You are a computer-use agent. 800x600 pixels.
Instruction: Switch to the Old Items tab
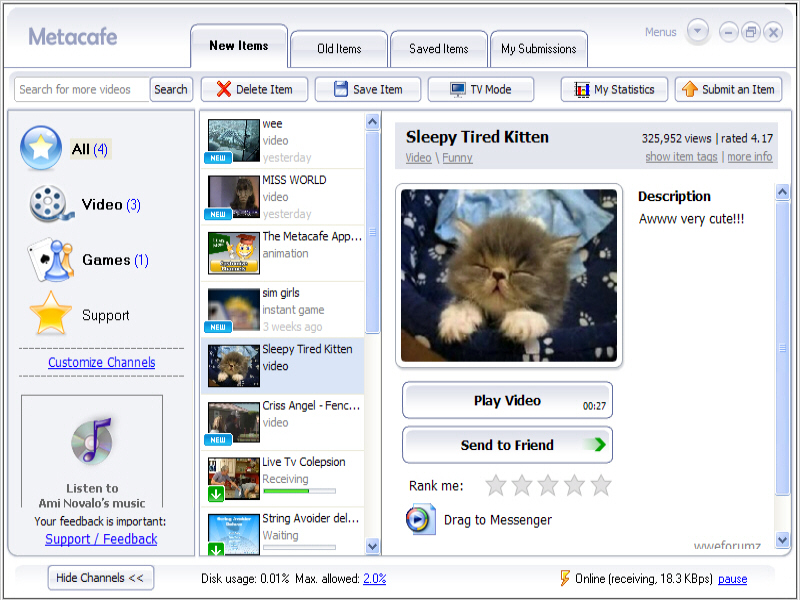(339, 48)
